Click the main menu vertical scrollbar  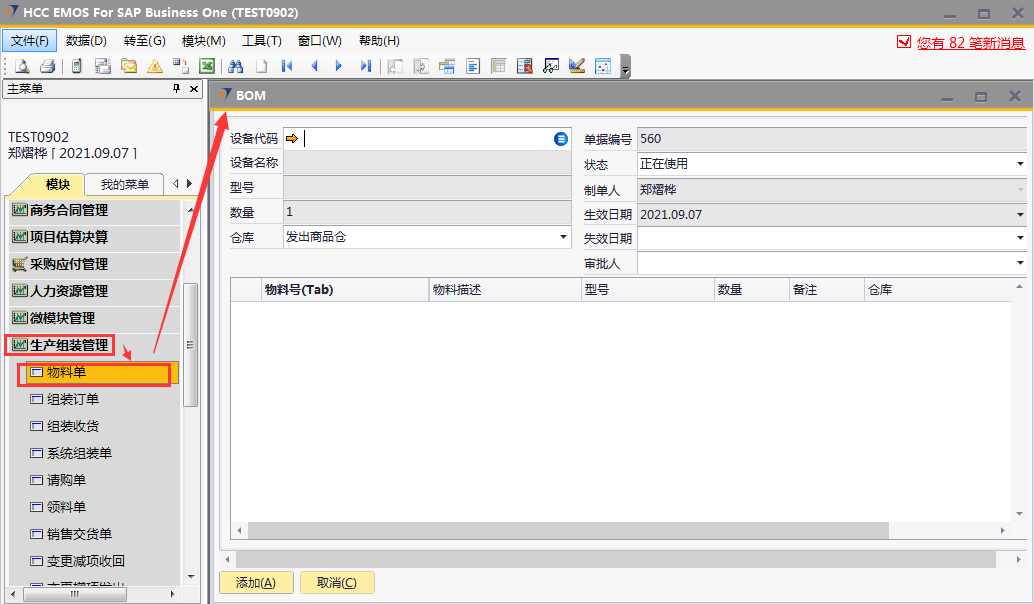click(x=190, y=344)
